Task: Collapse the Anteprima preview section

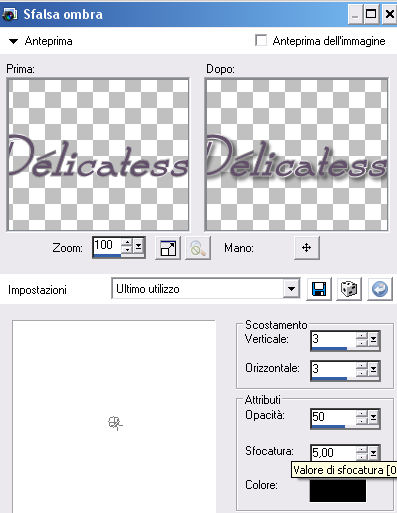Action: [13, 41]
